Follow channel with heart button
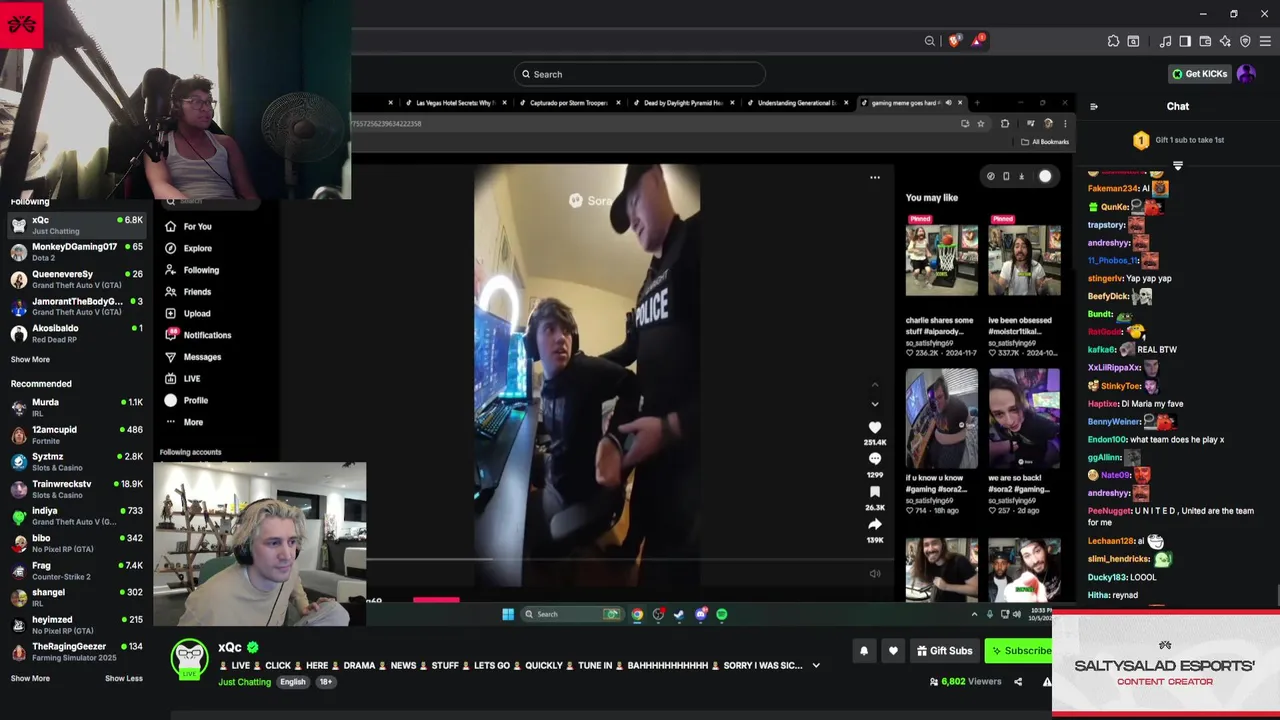 click(893, 651)
